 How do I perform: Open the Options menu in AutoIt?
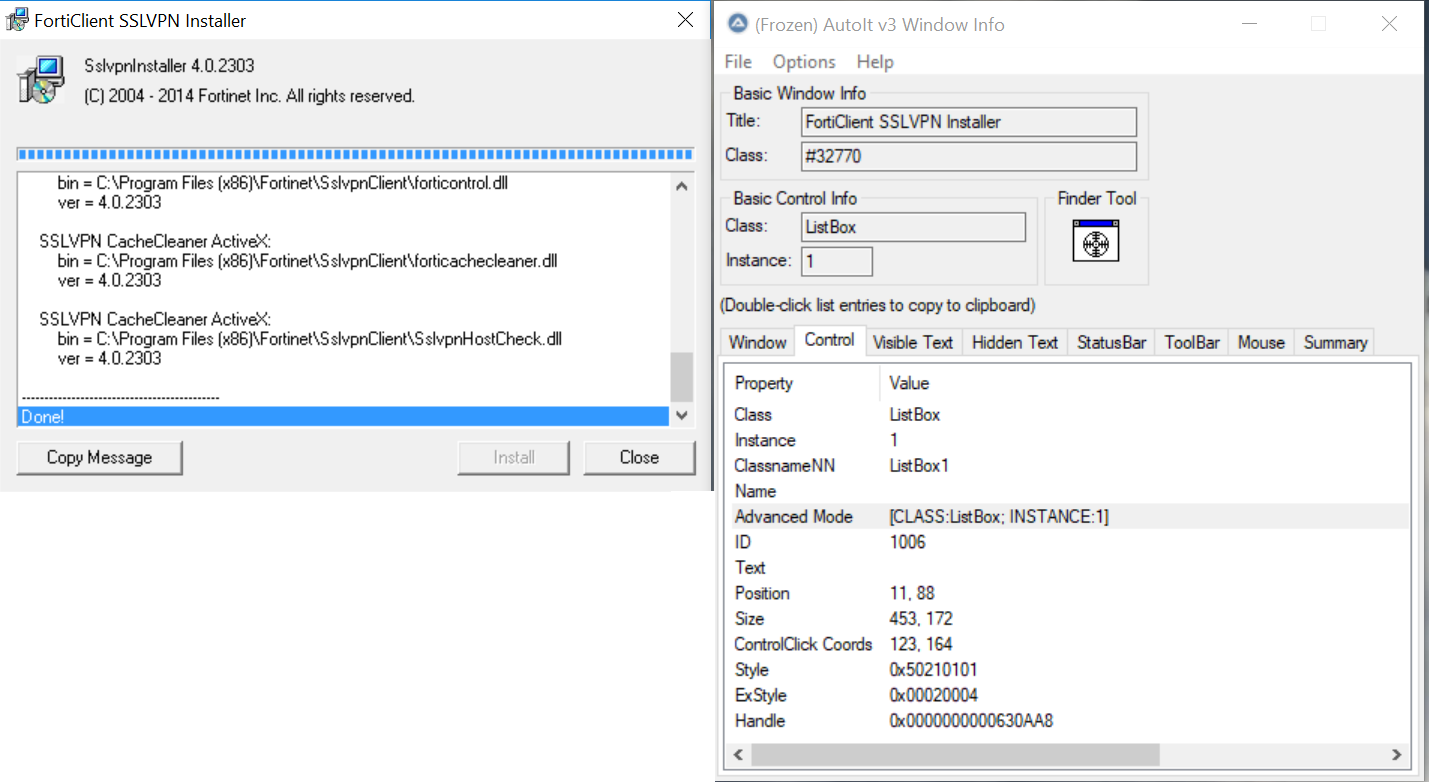click(804, 62)
